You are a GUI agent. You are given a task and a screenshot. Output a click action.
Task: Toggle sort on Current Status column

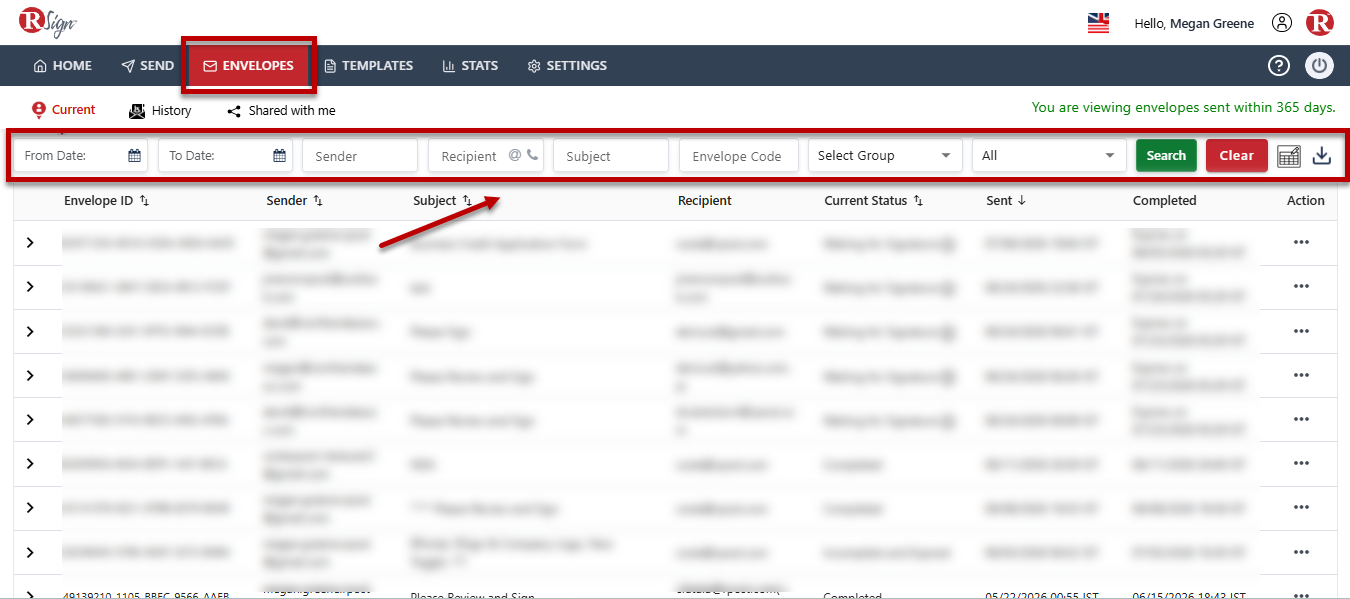(918, 201)
